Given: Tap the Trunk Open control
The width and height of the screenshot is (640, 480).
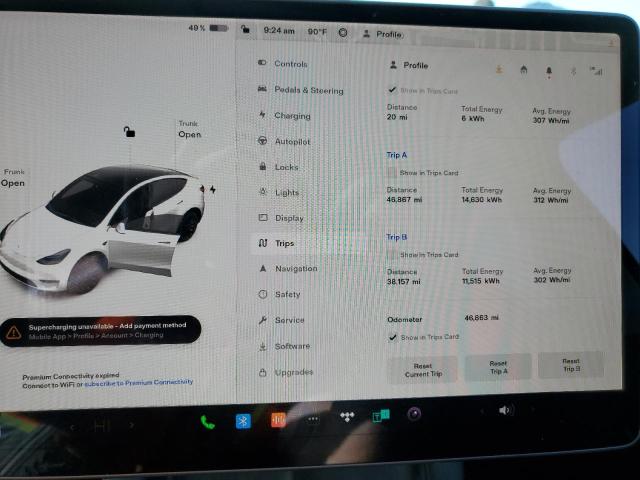Looking at the screenshot, I should (190, 129).
